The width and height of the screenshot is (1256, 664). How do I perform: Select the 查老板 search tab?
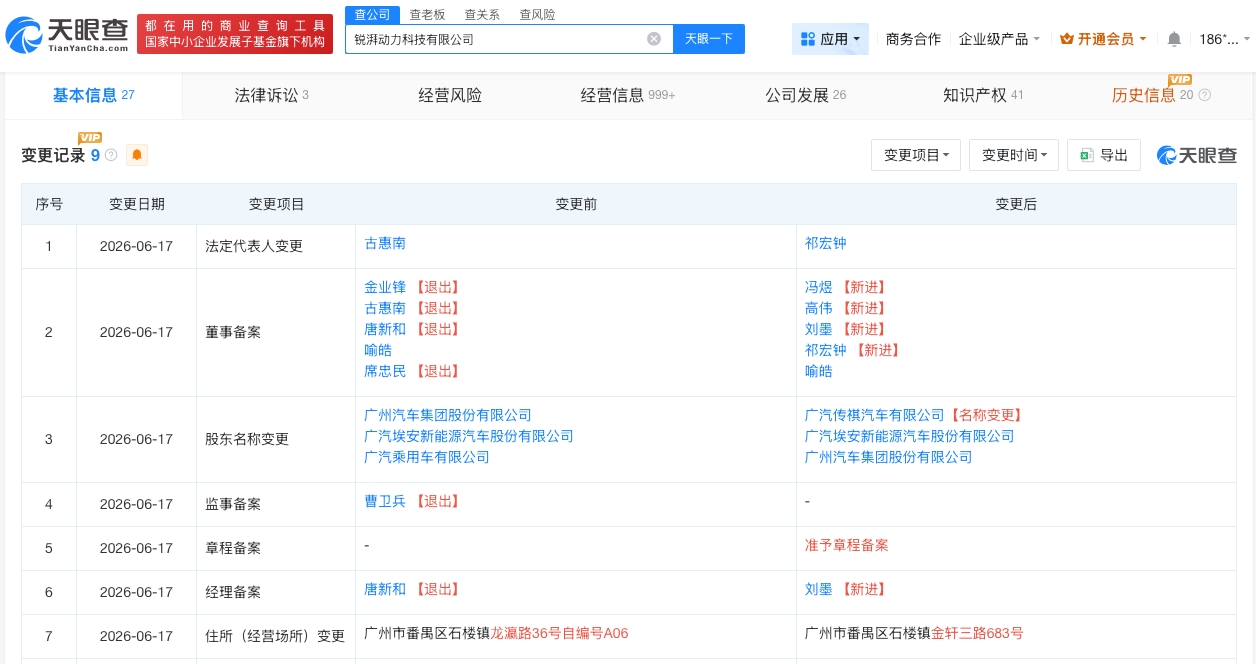427,15
